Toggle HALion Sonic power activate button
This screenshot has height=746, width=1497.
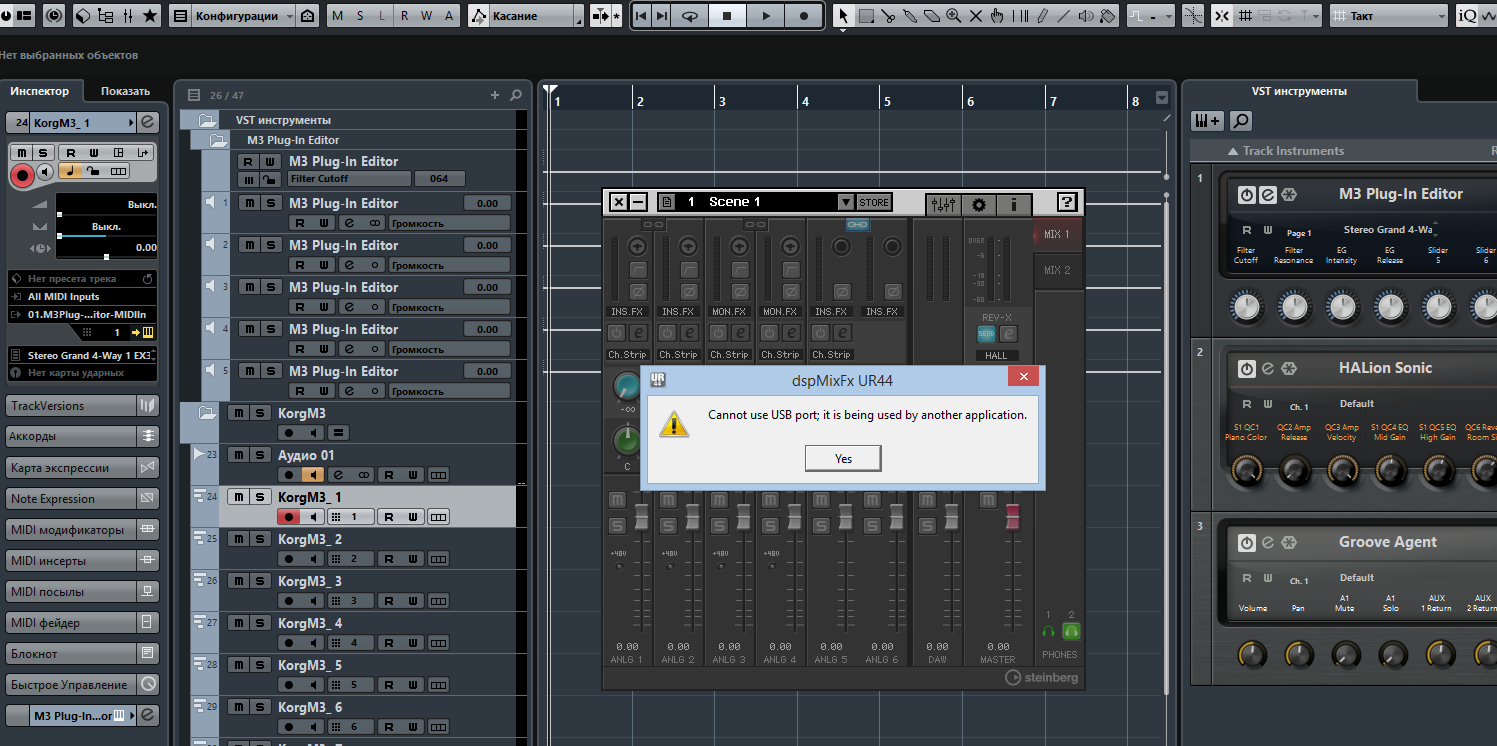(x=1247, y=369)
